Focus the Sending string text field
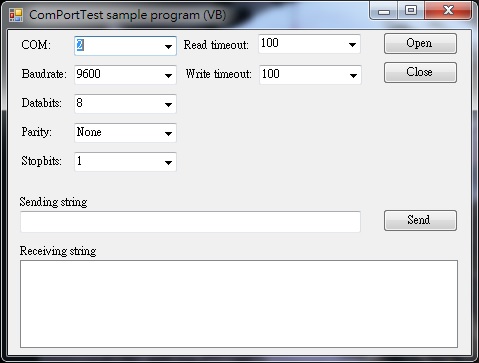 [x=190, y=222]
